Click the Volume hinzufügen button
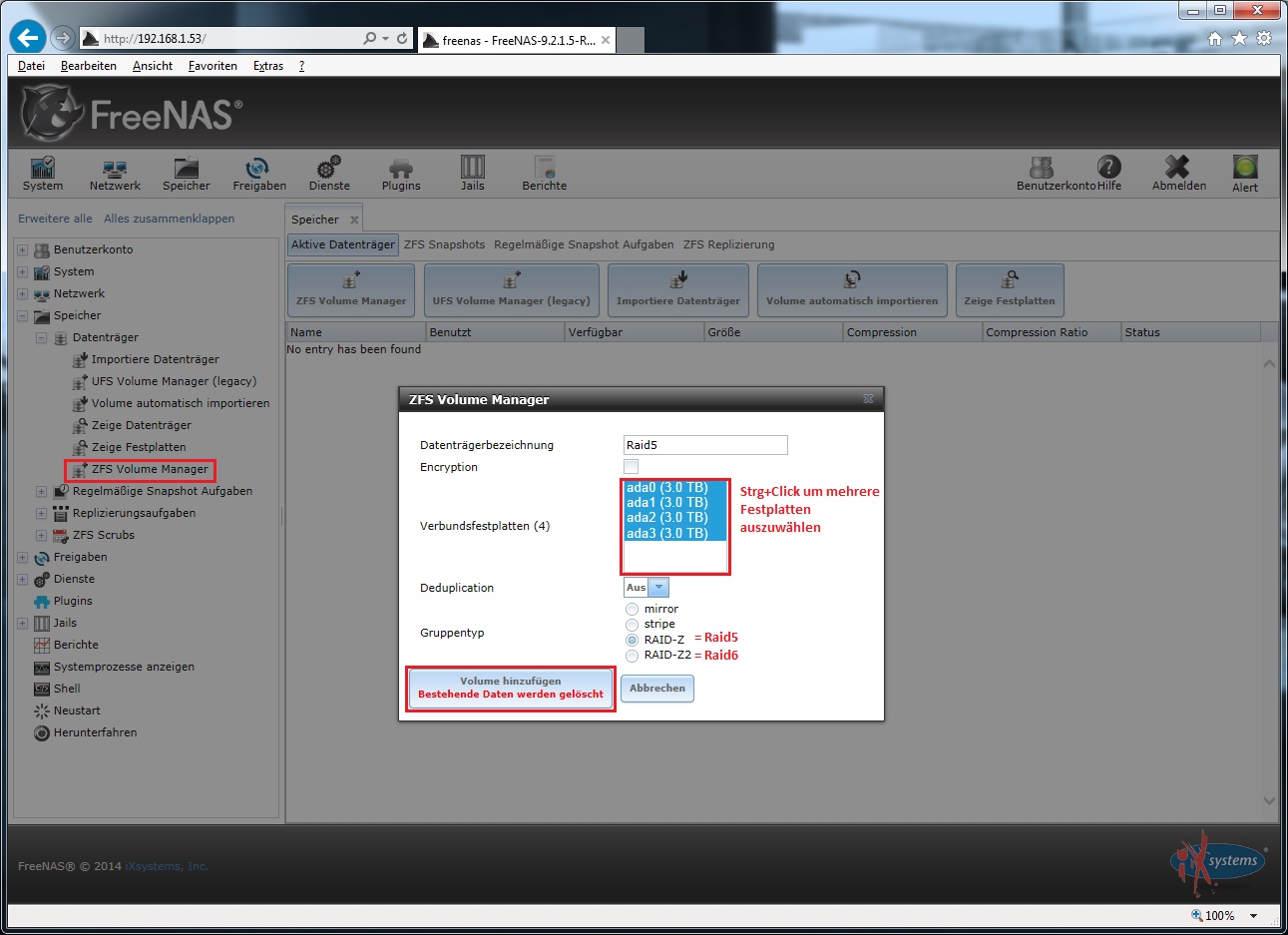The height and width of the screenshot is (935, 1288). (511, 689)
